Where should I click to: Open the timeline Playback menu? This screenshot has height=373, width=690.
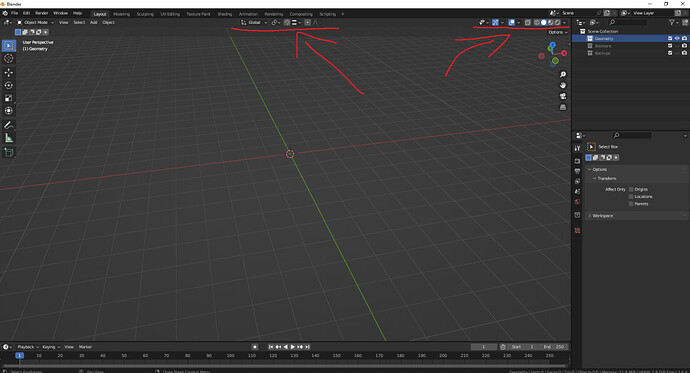pyautogui.click(x=28, y=347)
